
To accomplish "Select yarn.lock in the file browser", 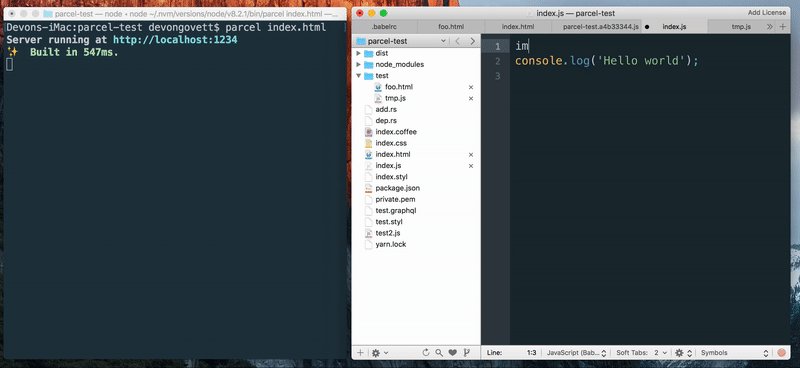I will (391, 244).
